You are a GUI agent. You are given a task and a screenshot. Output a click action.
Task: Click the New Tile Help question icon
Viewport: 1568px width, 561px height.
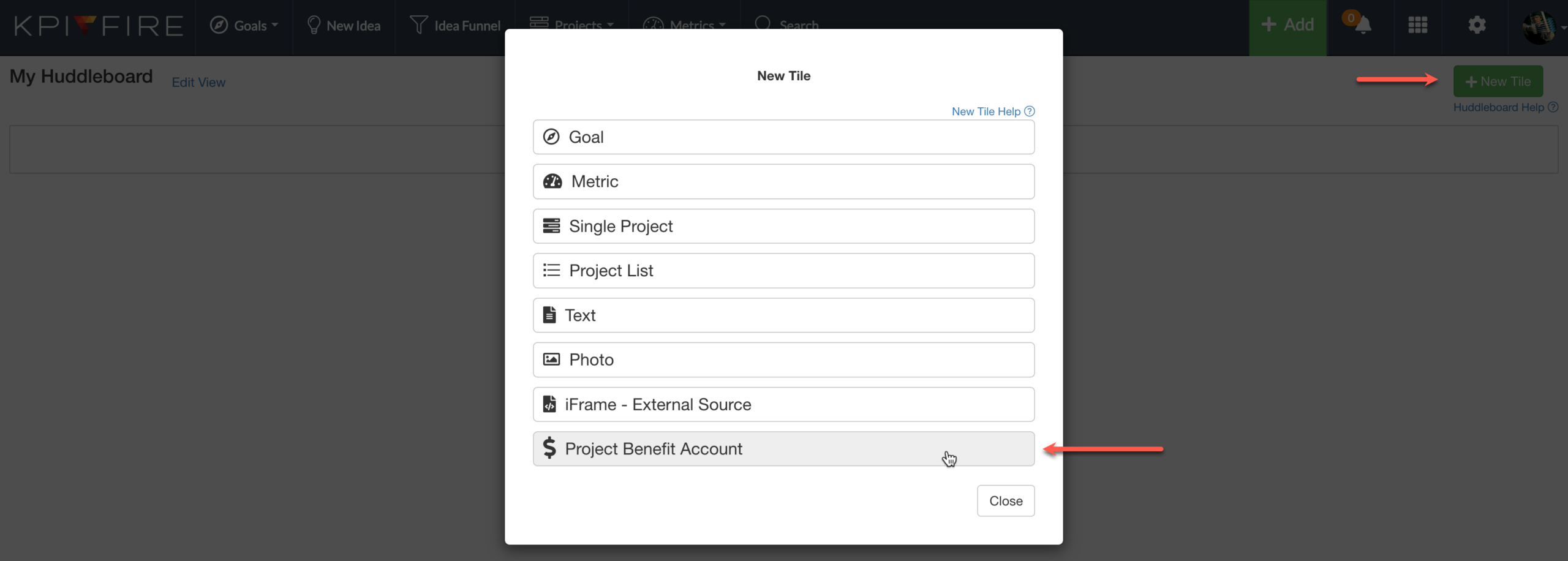tap(1030, 111)
